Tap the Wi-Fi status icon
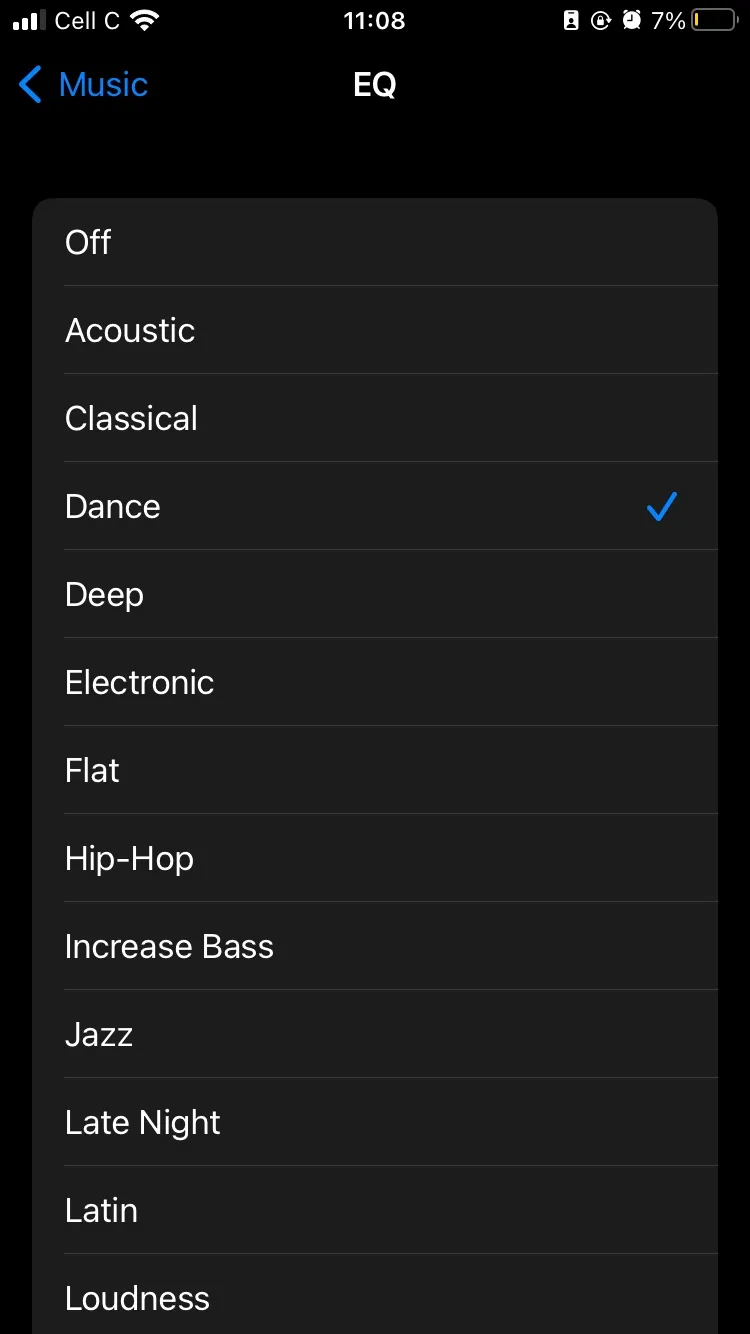This screenshot has height=1334, width=750. pyautogui.click(x=146, y=21)
